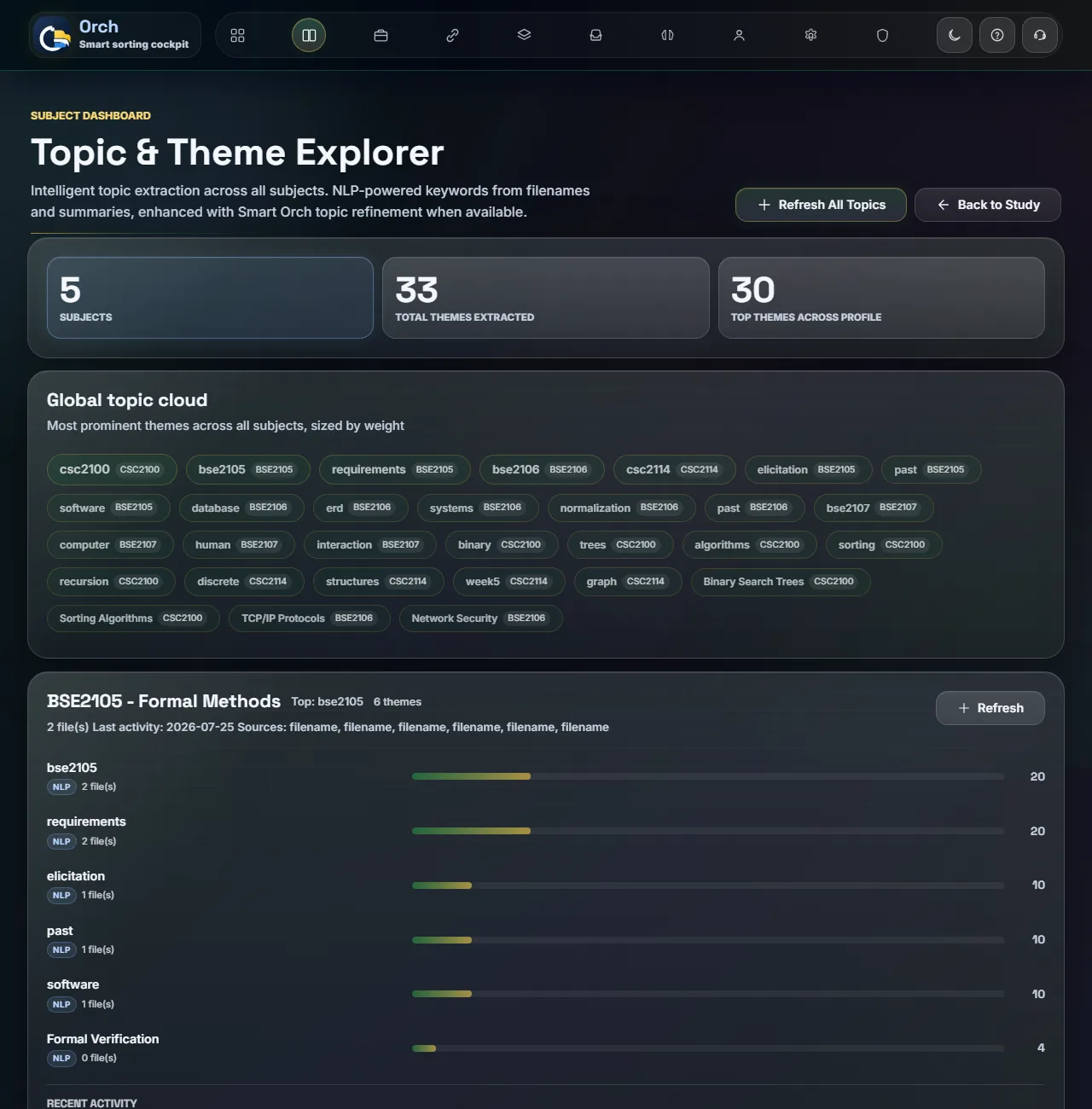Click Refresh All Topics button
The height and width of the screenshot is (1109, 1092).
tap(821, 205)
